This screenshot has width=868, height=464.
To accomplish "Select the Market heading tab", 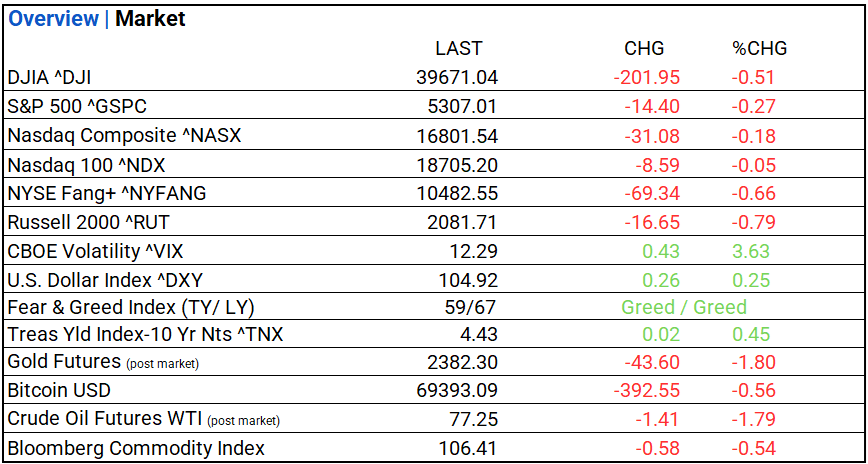I will [x=150, y=19].
